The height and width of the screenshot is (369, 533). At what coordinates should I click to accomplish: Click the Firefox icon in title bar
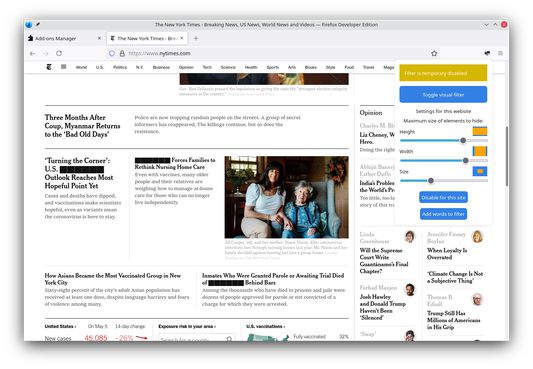point(29,24)
